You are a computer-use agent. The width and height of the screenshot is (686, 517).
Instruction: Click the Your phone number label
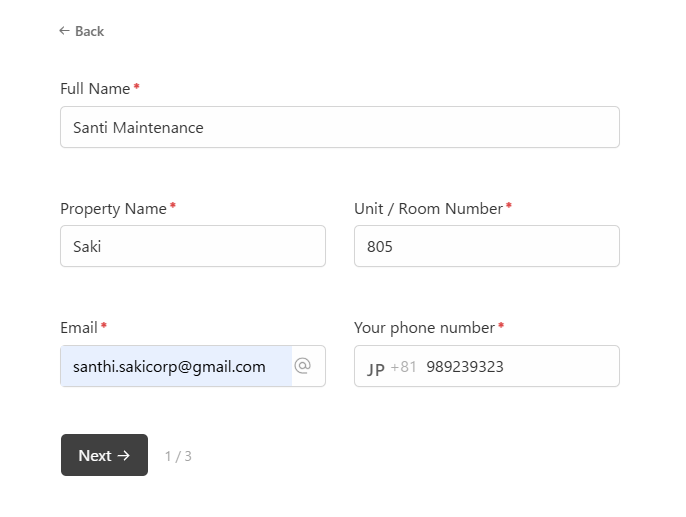tap(424, 328)
